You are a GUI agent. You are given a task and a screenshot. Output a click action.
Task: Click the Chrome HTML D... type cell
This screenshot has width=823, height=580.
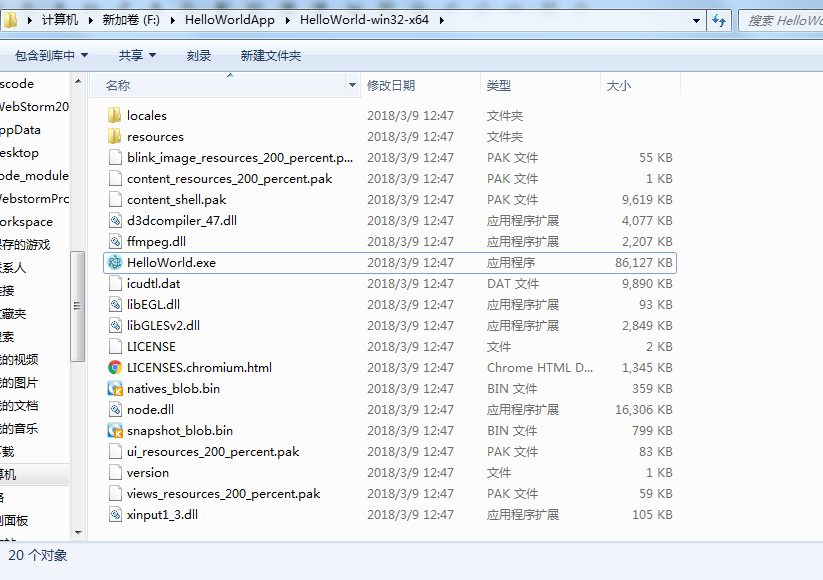540,367
